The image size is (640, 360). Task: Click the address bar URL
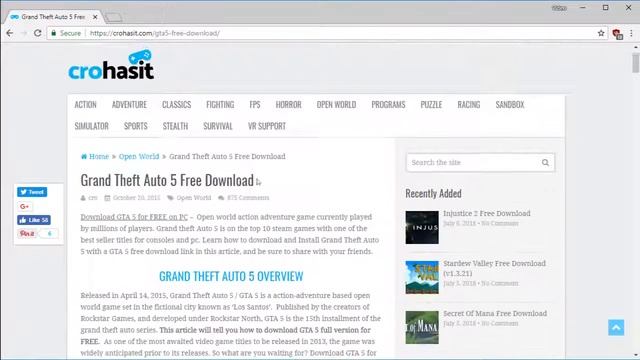pyautogui.click(x=155, y=33)
